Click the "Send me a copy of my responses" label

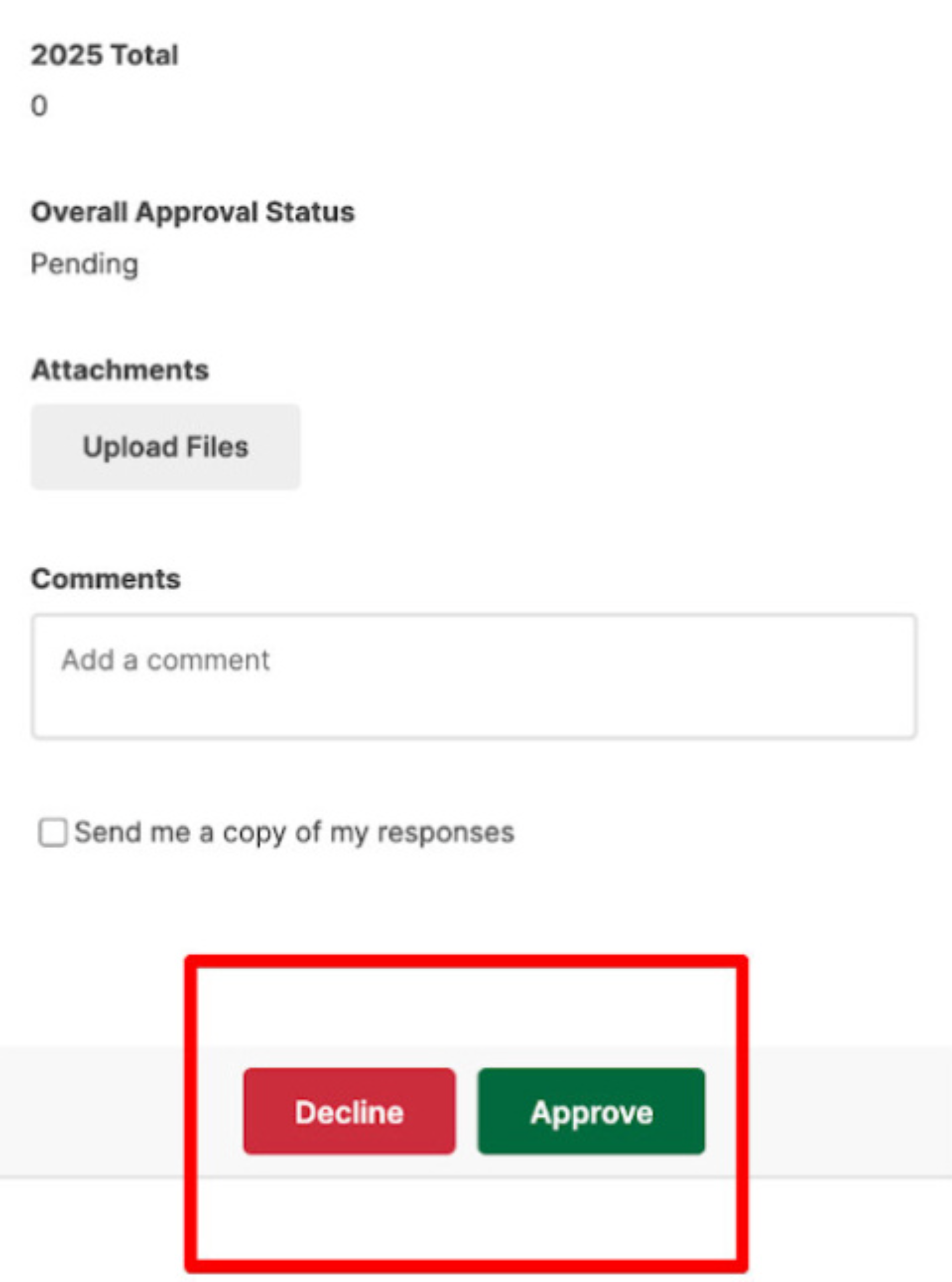(x=294, y=833)
